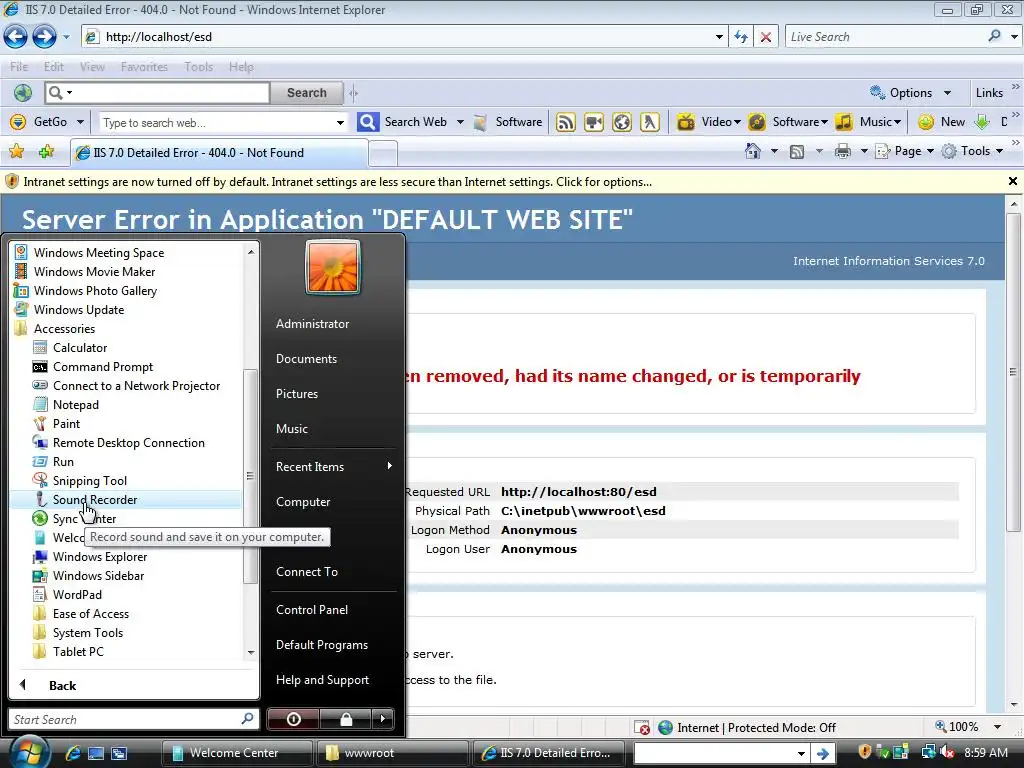The height and width of the screenshot is (768, 1024).
Task: Open Default Programs link
Action: [x=321, y=645]
